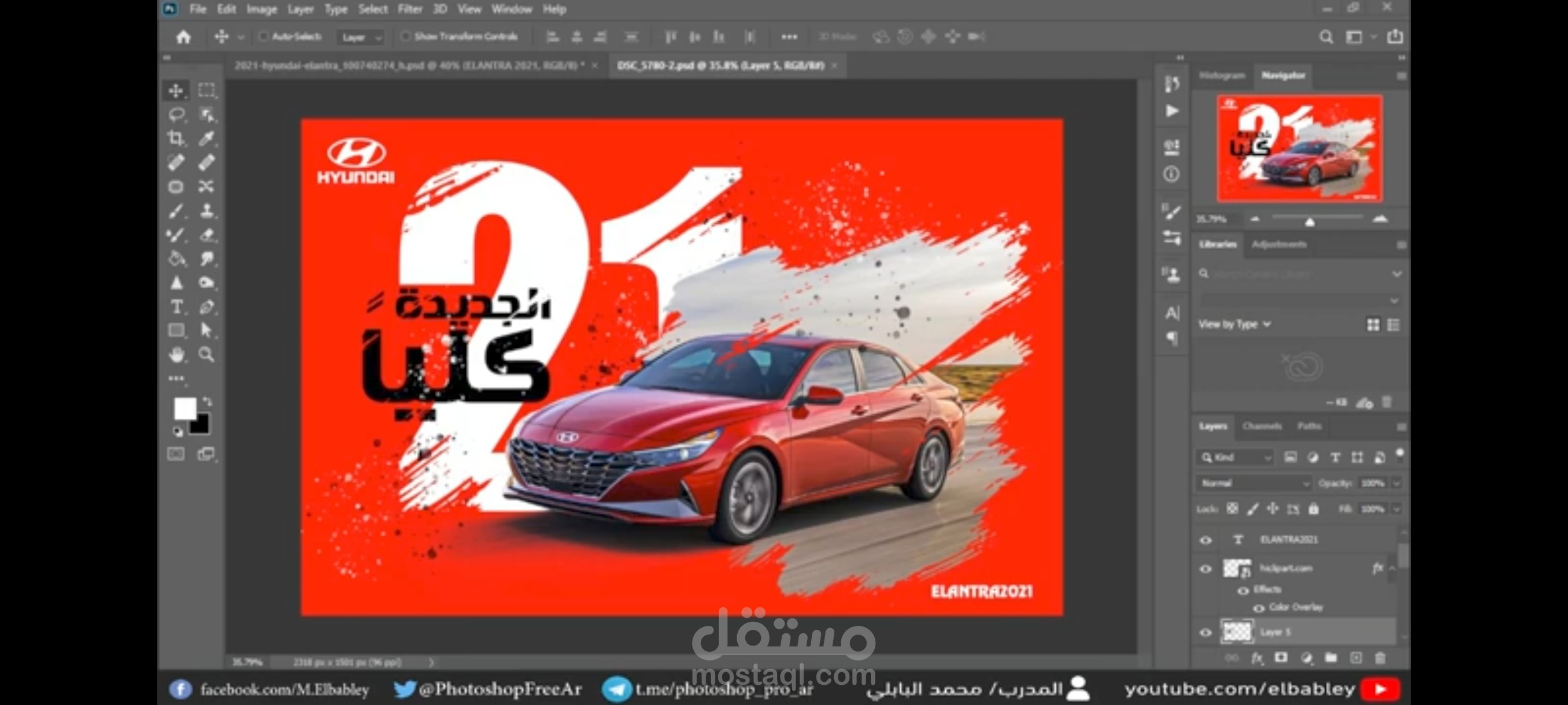This screenshot has height=705, width=1568.
Task: Open the Fill dropdown arrow
Action: 1396,509
